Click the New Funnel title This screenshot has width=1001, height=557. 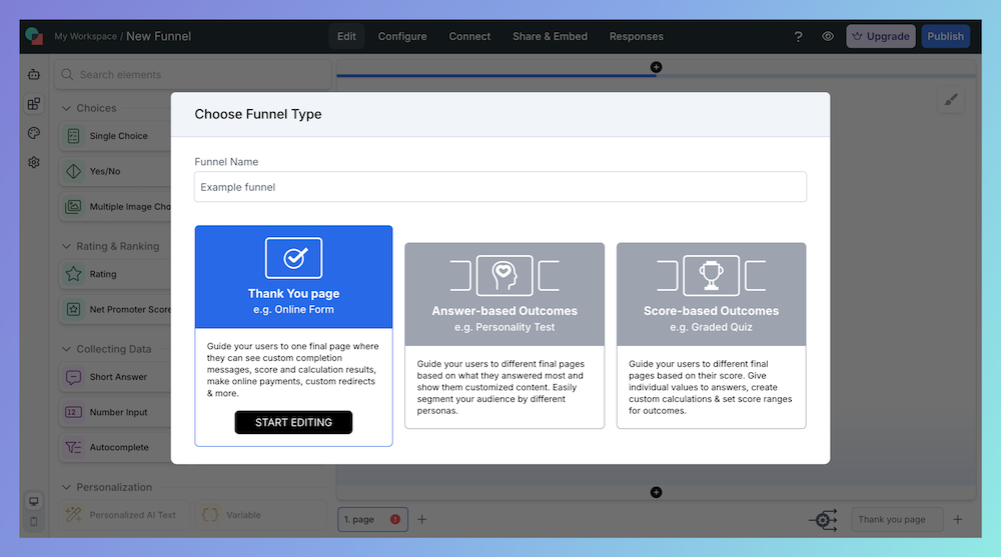click(x=158, y=36)
